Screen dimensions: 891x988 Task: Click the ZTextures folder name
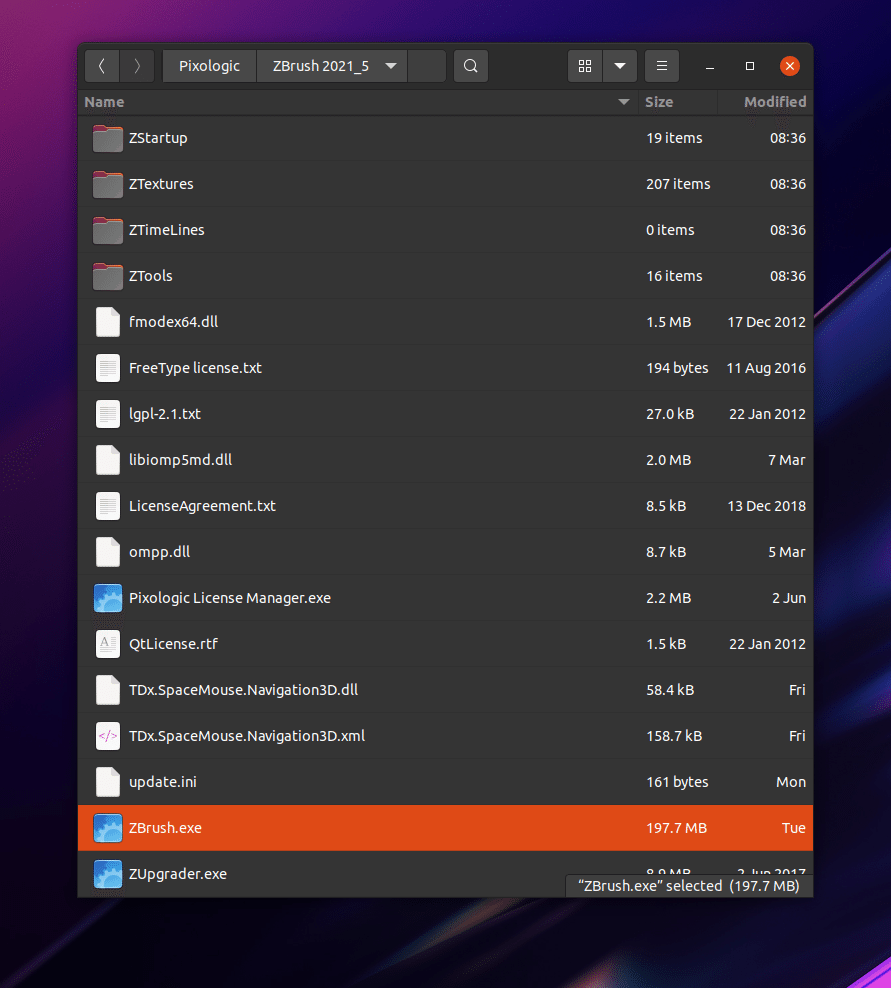coord(161,184)
